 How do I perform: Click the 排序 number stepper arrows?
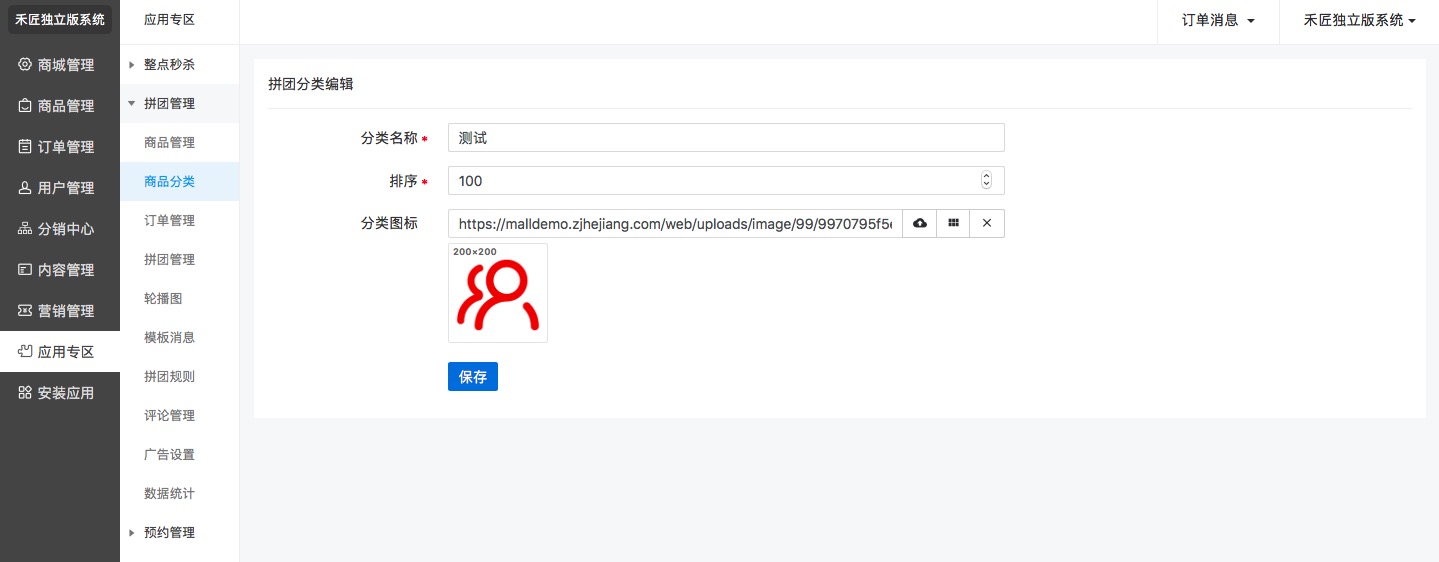point(986,181)
